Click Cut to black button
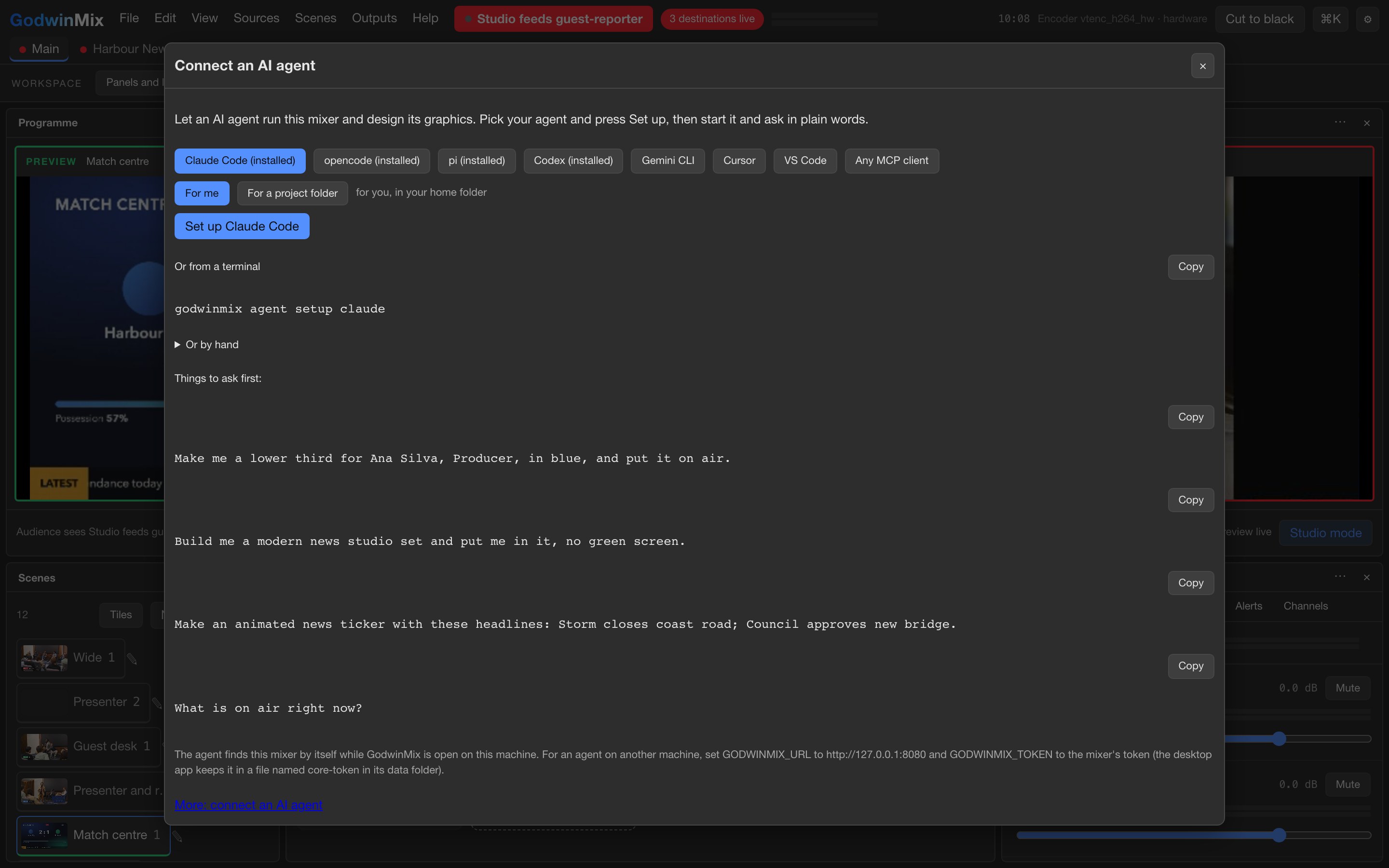The height and width of the screenshot is (868, 1389). pos(1259,19)
